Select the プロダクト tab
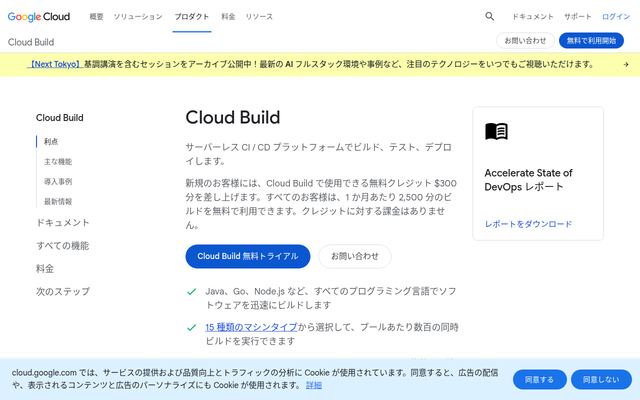Image resolution: width=640 pixels, height=400 pixels. tap(191, 17)
